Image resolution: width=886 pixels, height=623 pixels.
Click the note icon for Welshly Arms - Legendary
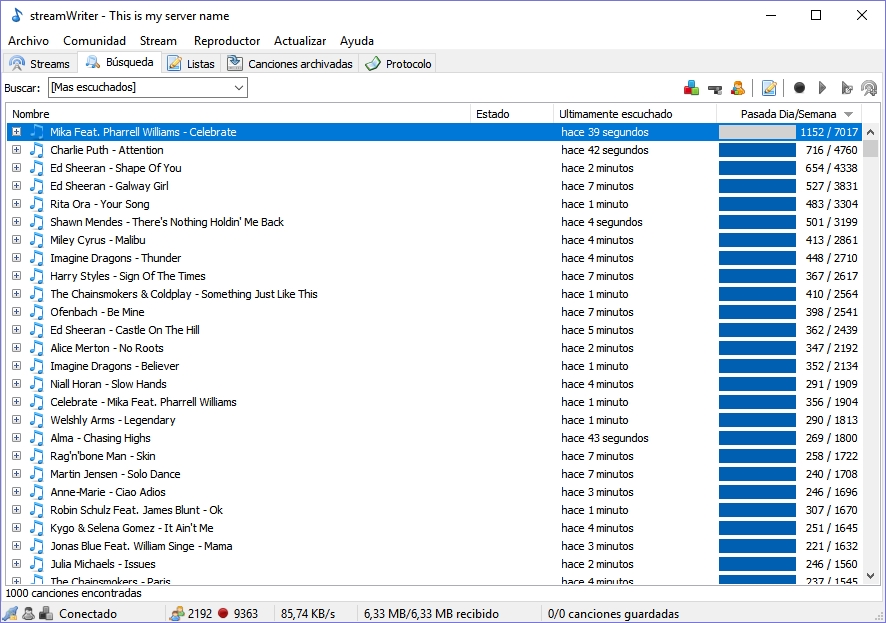point(37,420)
